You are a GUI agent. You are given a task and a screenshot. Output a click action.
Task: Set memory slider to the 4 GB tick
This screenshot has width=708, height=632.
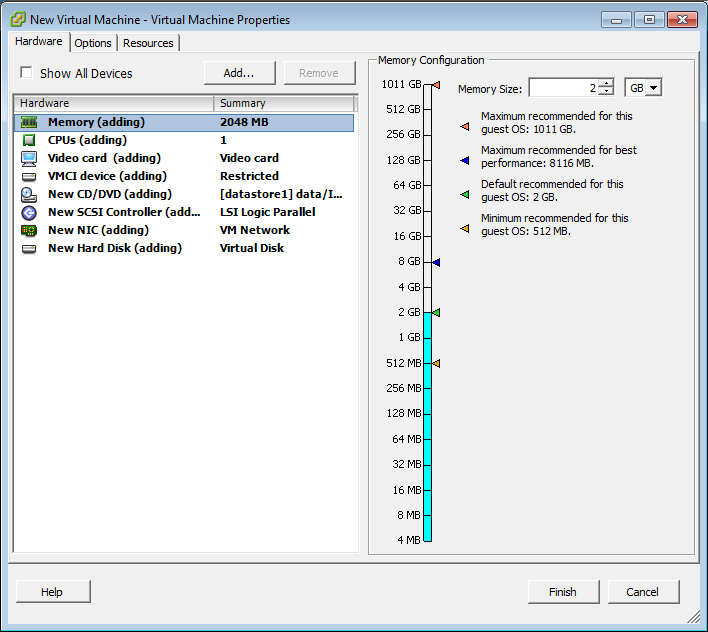tap(428, 287)
